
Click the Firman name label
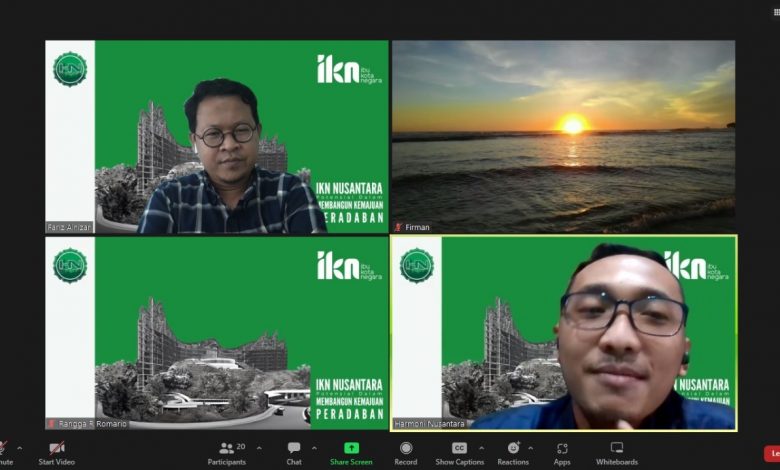click(x=417, y=227)
